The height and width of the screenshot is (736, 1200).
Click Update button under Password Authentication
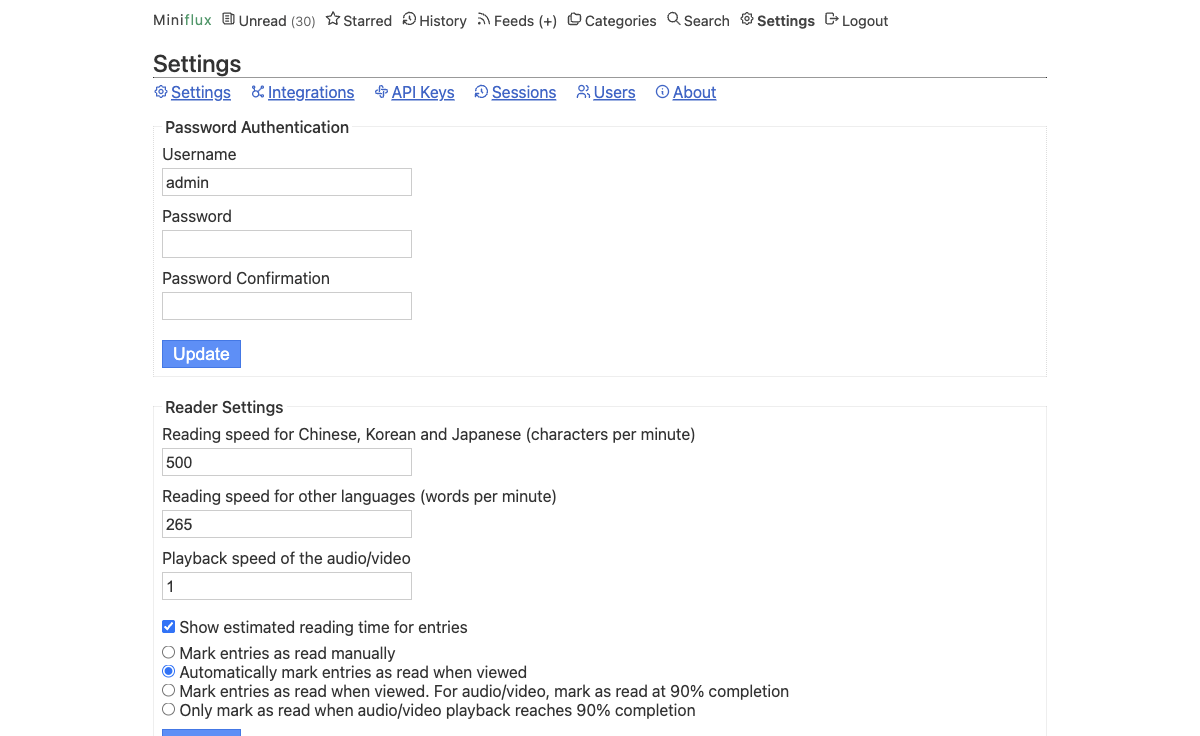point(201,354)
